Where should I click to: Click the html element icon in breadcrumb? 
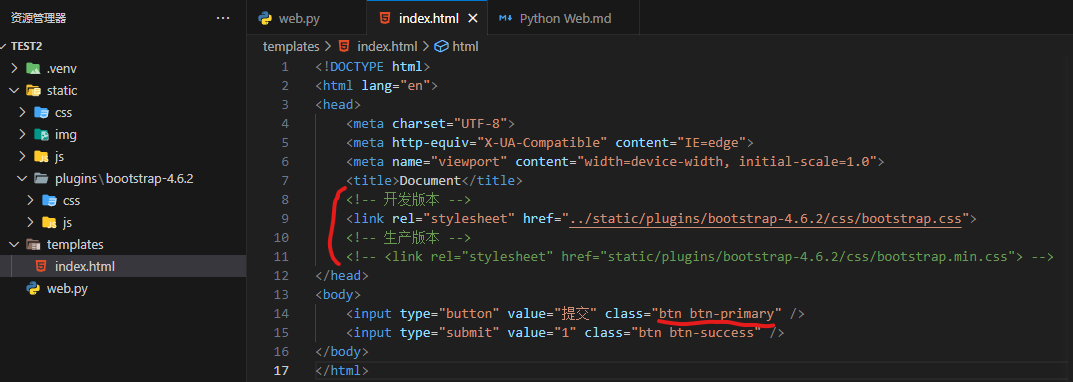click(x=441, y=47)
